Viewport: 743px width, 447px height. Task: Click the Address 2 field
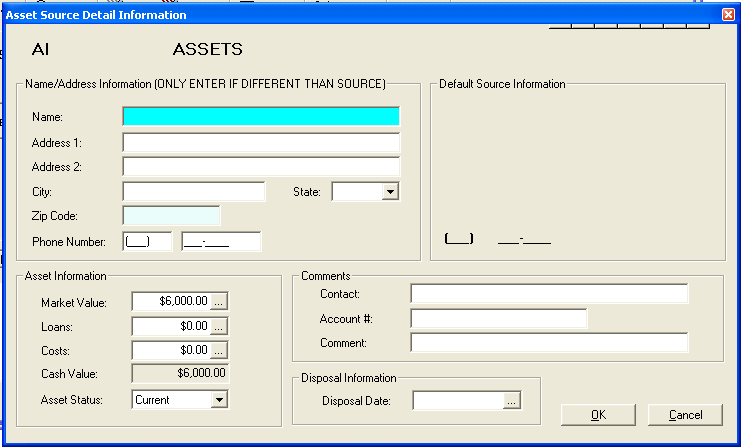(x=261, y=167)
